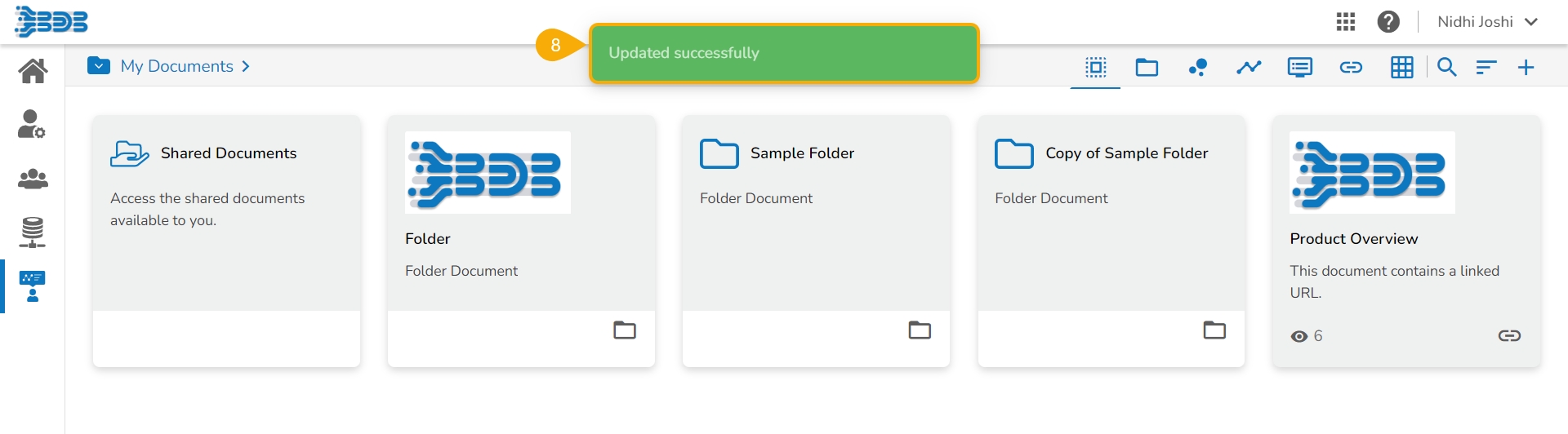Open the help question mark icon

pos(1388,22)
